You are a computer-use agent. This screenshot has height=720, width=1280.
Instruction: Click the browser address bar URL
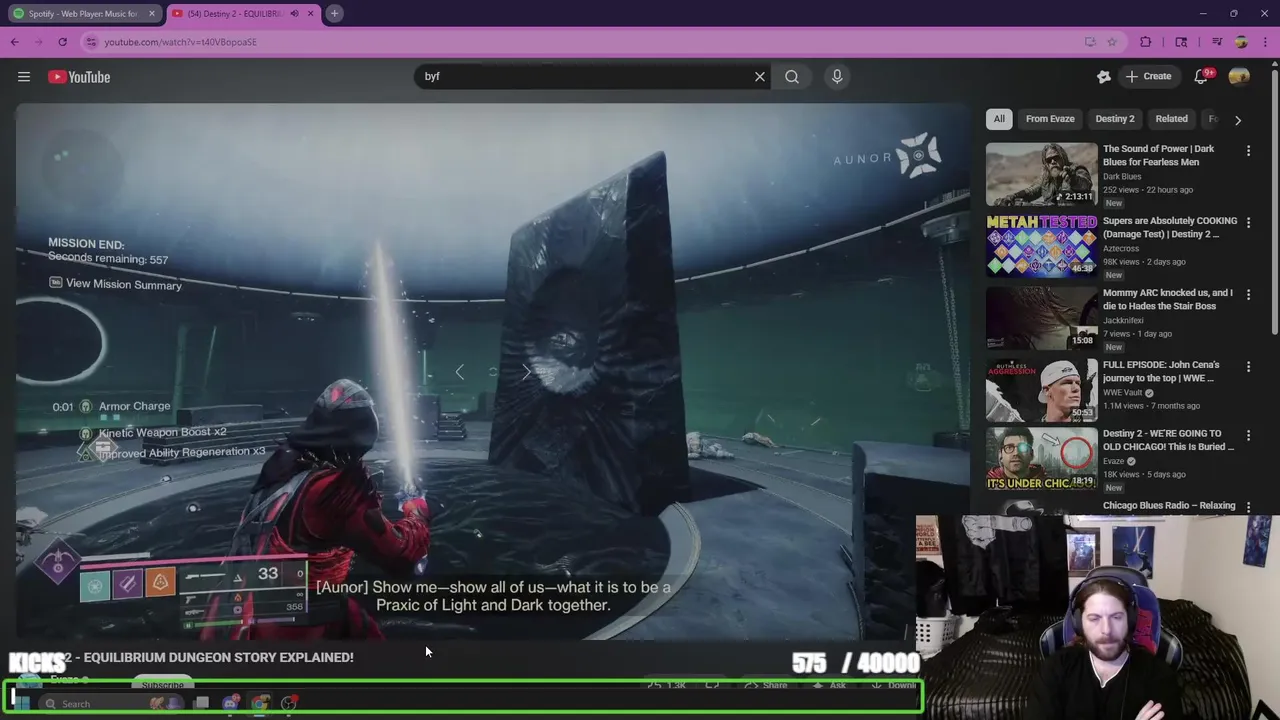tap(181, 42)
